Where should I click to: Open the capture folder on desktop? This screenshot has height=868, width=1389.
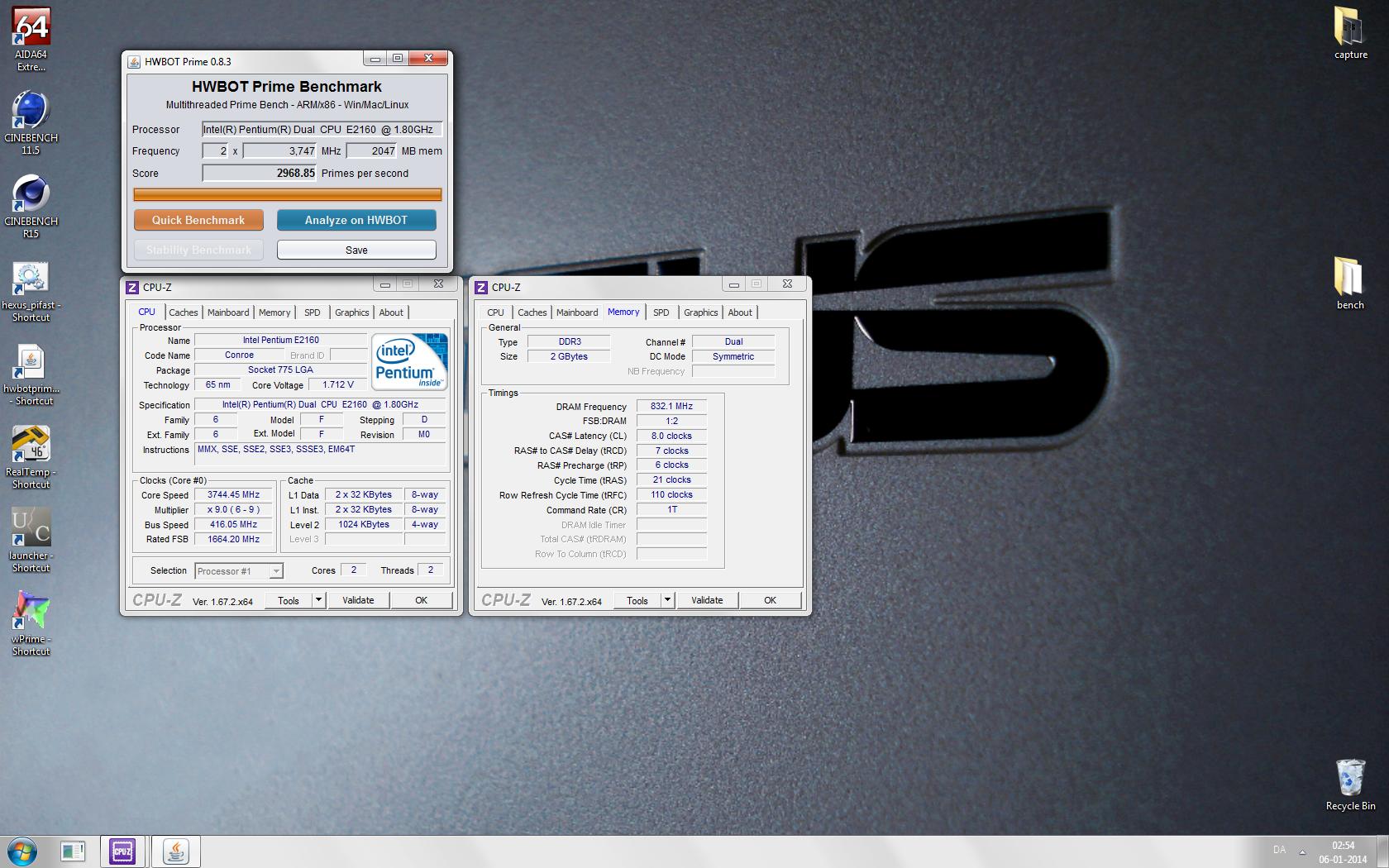[x=1350, y=33]
